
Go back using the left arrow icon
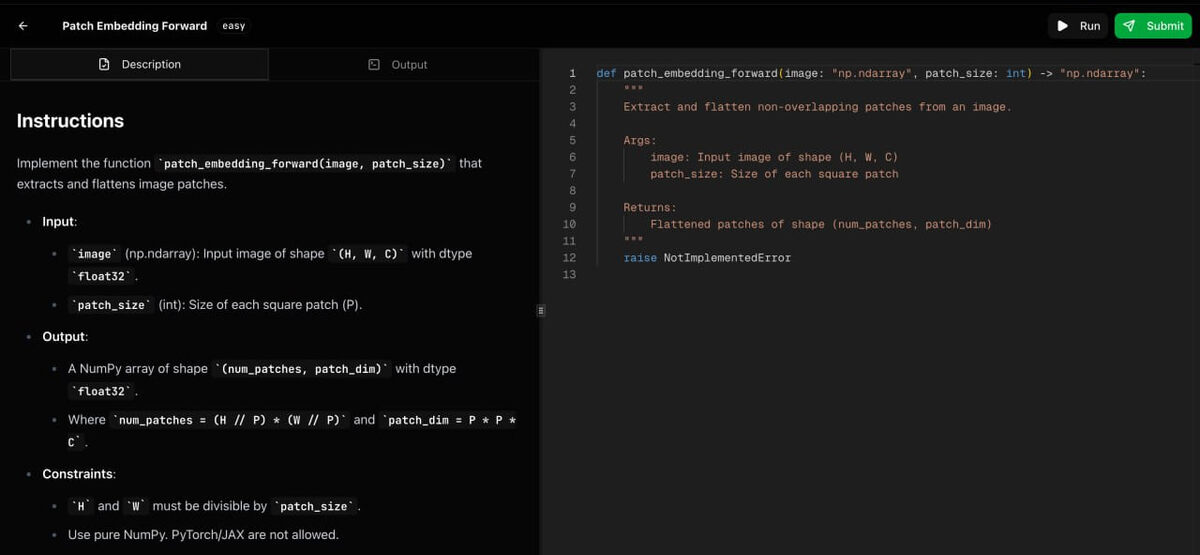pos(23,26)
